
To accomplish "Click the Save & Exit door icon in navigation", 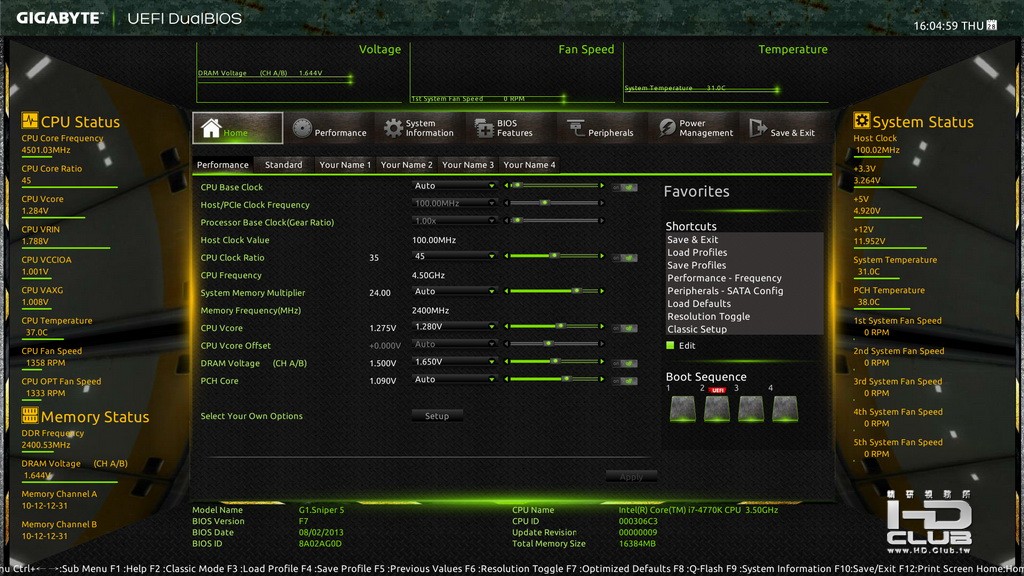I will coord(758,128).
